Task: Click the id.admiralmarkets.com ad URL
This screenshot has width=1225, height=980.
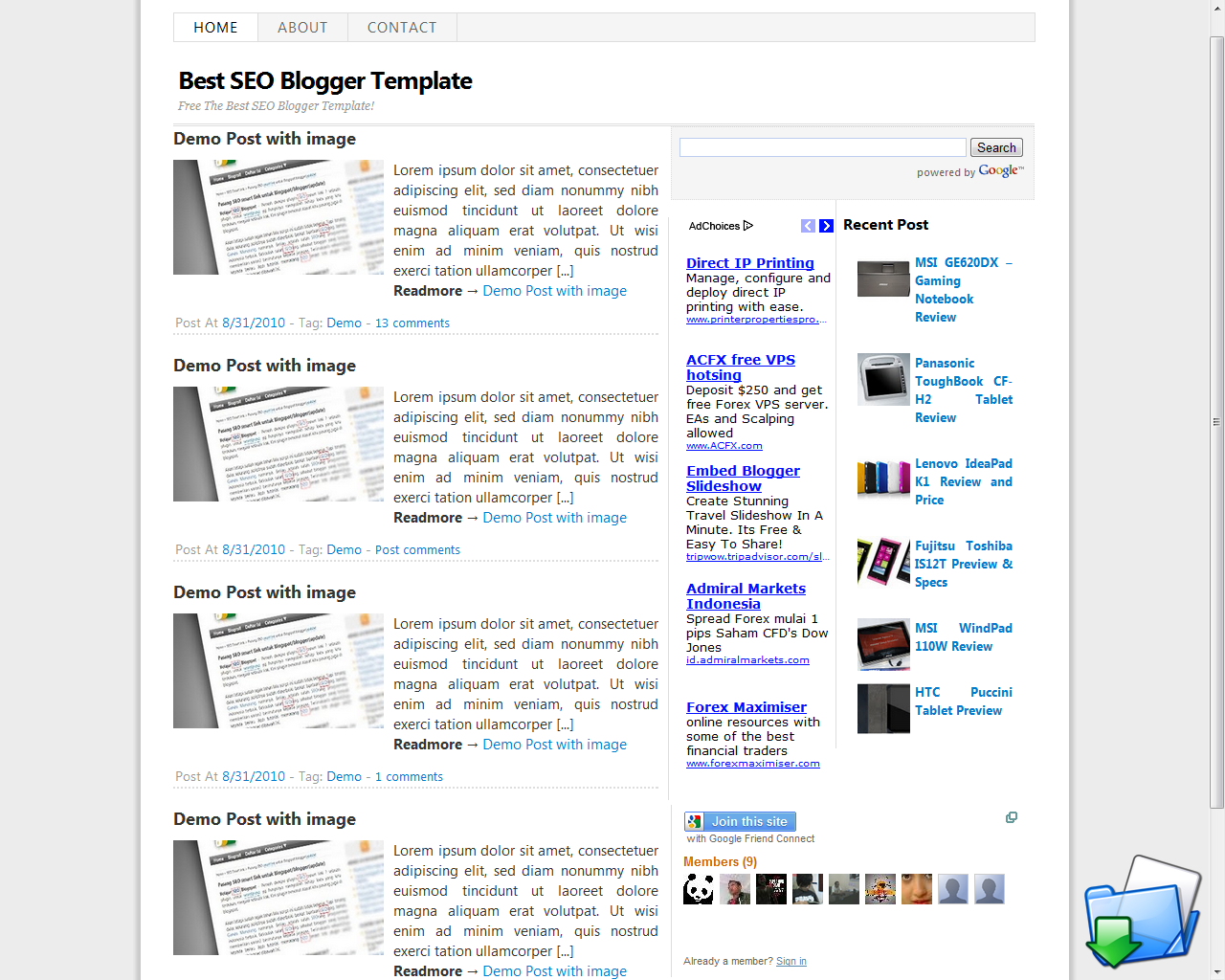Action: [747, 660]
